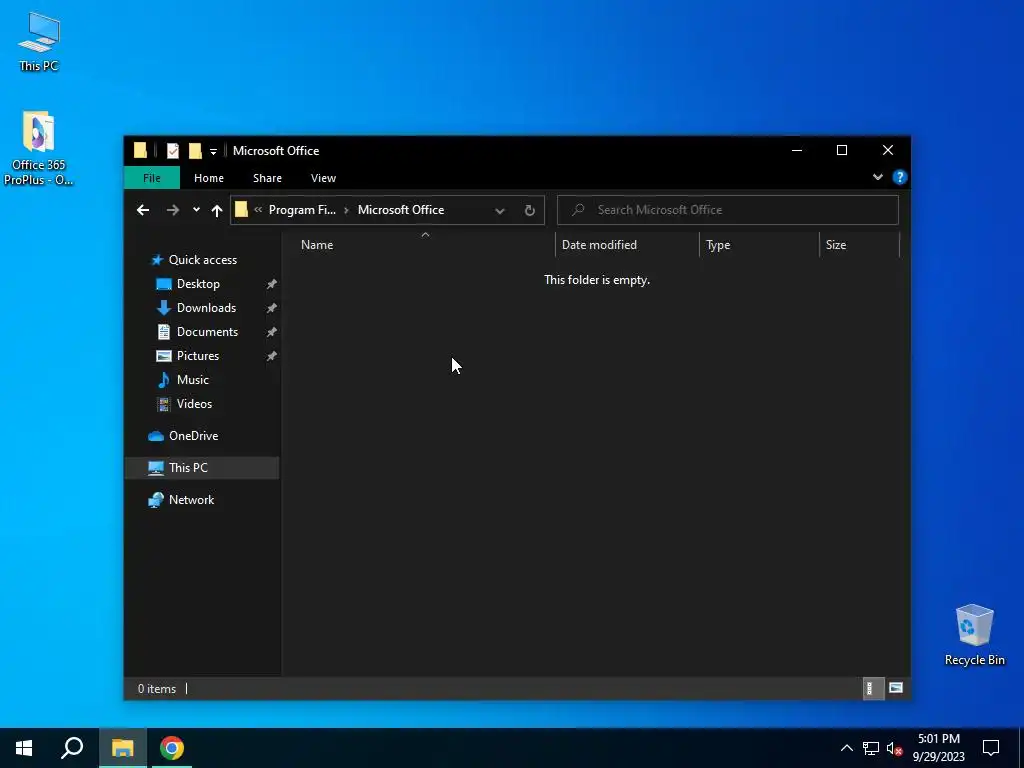The image size is (1024, 768).
Task: Click the folder icon at the title bar's left
Action: point(140,151)
